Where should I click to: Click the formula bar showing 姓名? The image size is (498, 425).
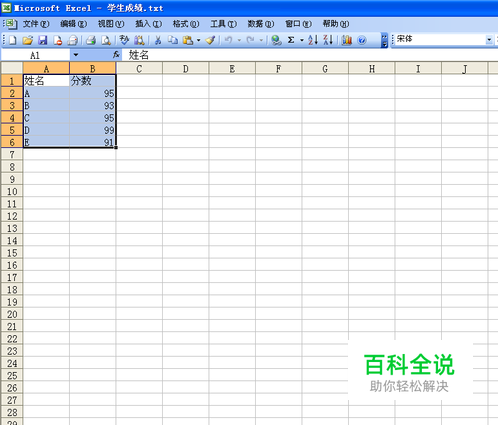310,55
